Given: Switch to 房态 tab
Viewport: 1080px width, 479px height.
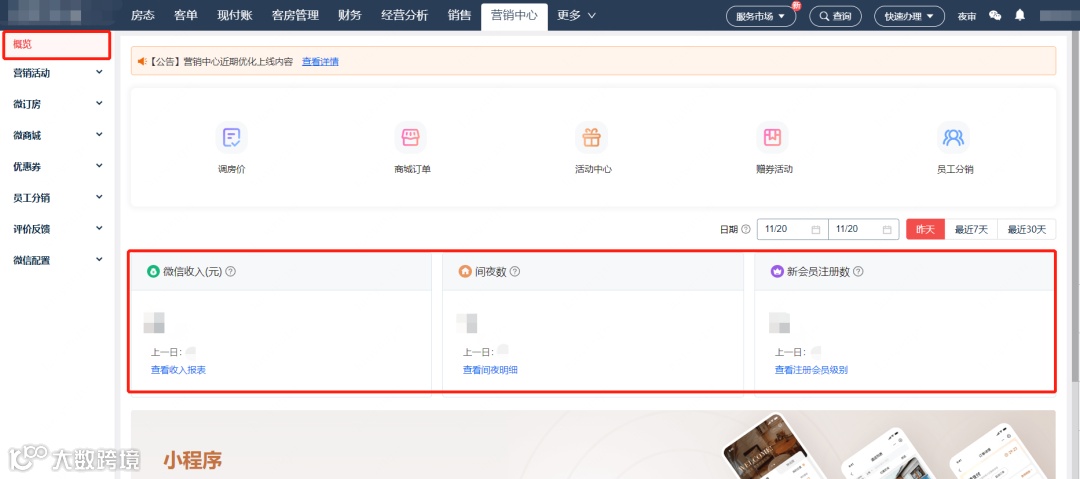Looking at the screenshot, I should (x=143, y=15).
